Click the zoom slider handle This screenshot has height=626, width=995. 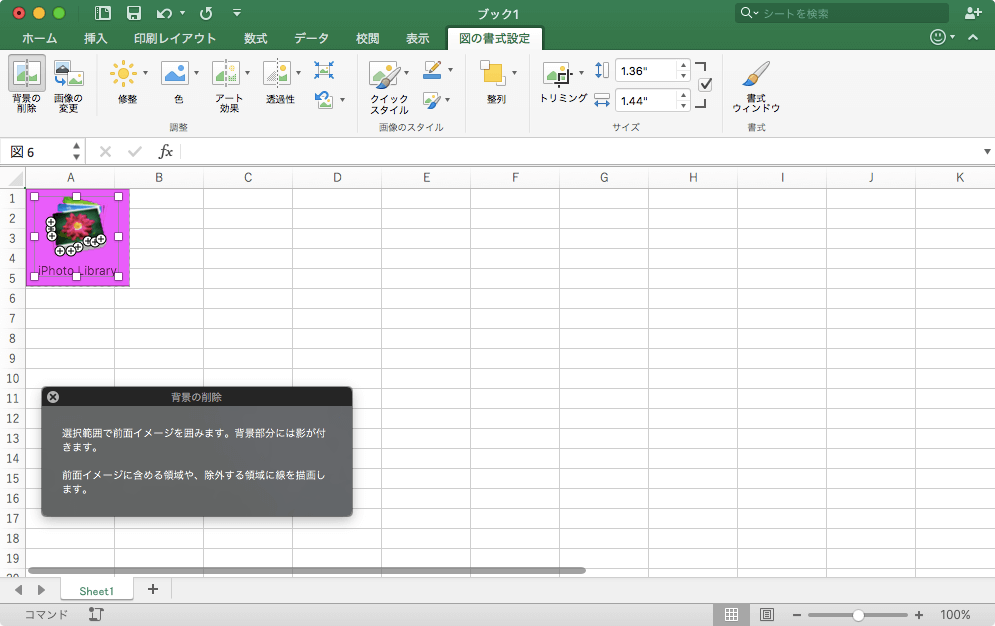pos(858,615)
